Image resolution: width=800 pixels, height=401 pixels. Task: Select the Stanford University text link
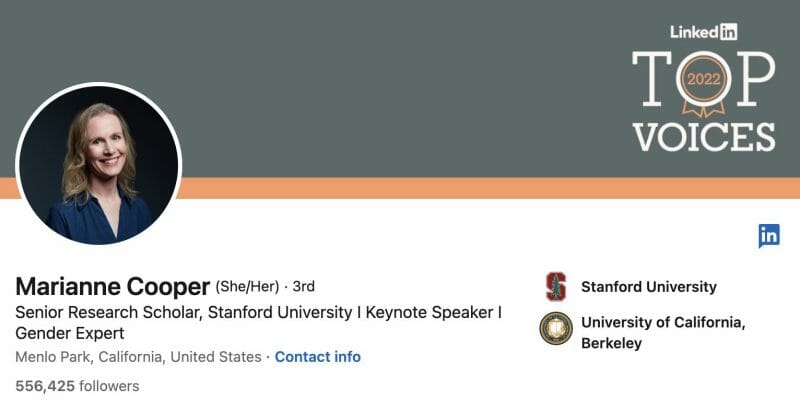click(x=649, y=287)
